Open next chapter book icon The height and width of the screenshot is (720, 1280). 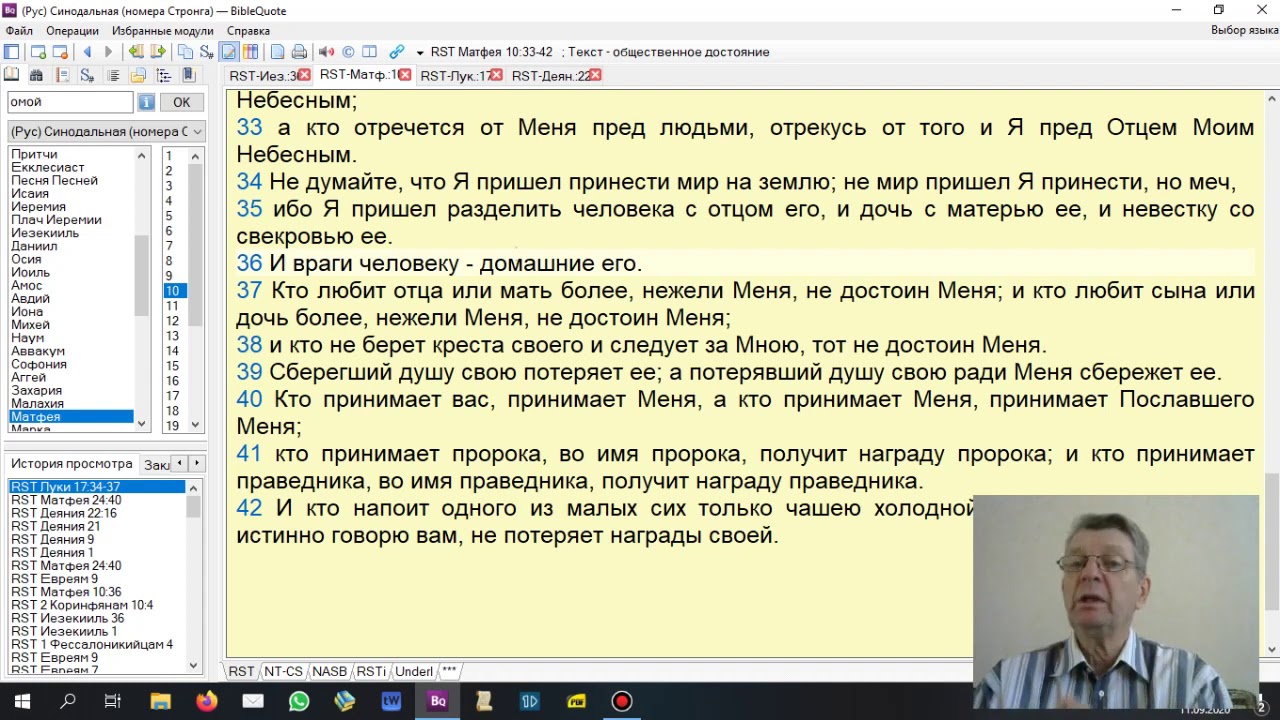click(158, 52)
